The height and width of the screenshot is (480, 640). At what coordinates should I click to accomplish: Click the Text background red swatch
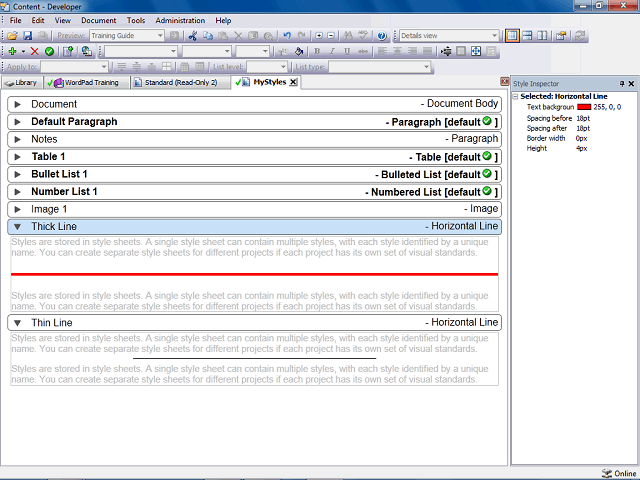coord(584,107)
